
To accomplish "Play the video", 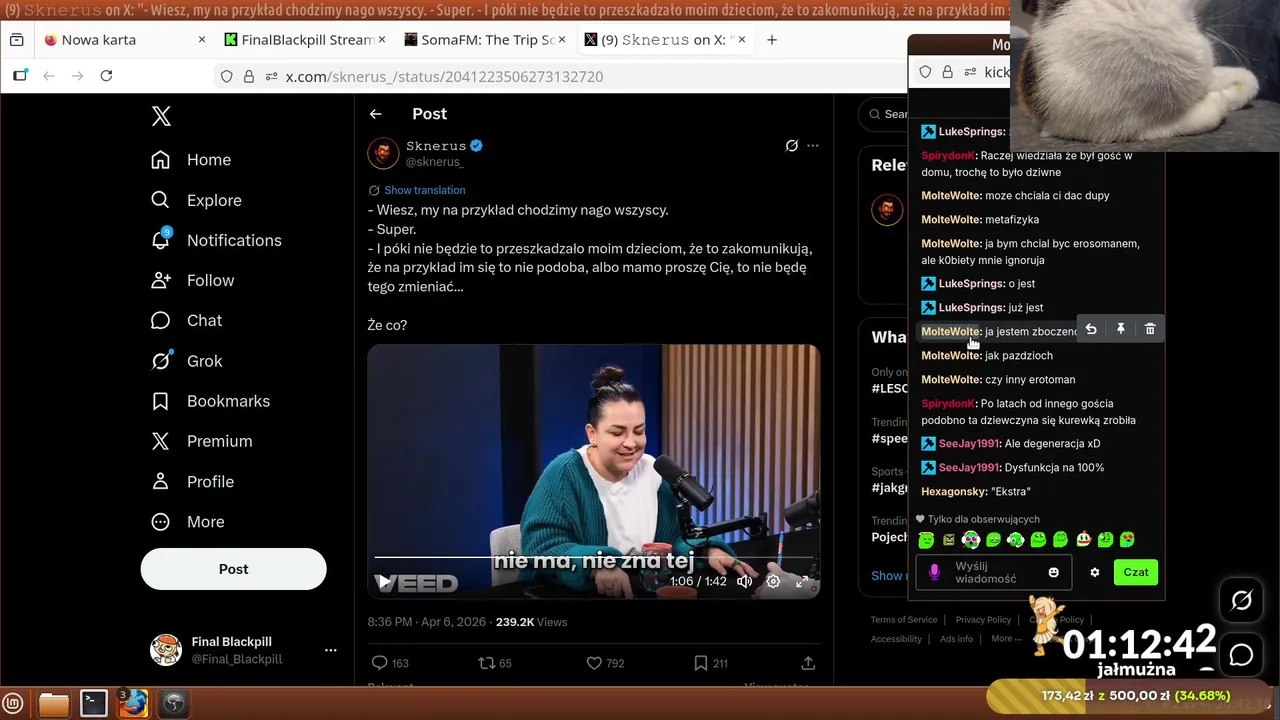I will tap(384, 581).
